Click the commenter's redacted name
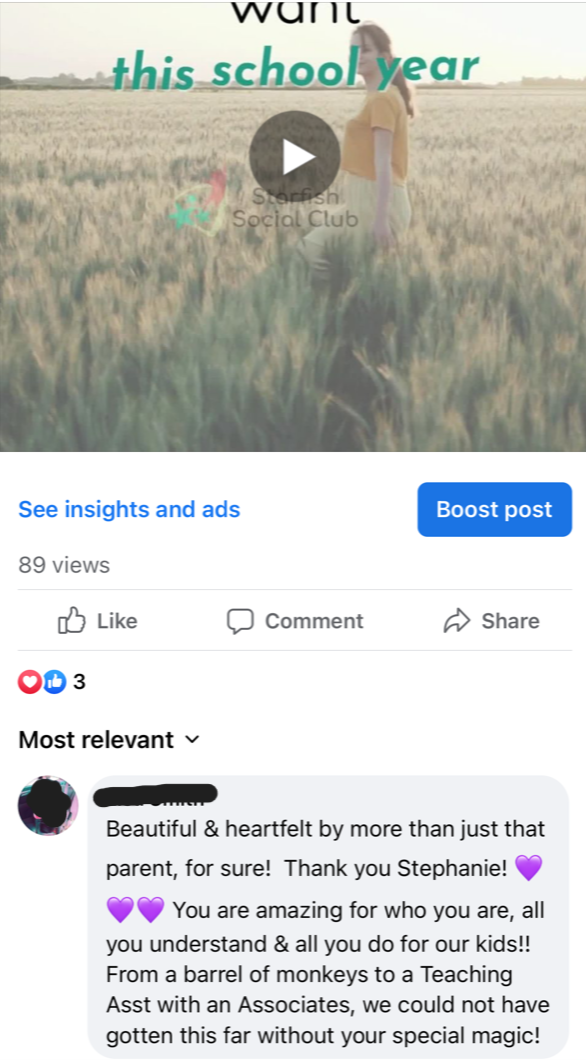Image resolution: width=587 pixels, height=1060 pixels. pos(156,796)
